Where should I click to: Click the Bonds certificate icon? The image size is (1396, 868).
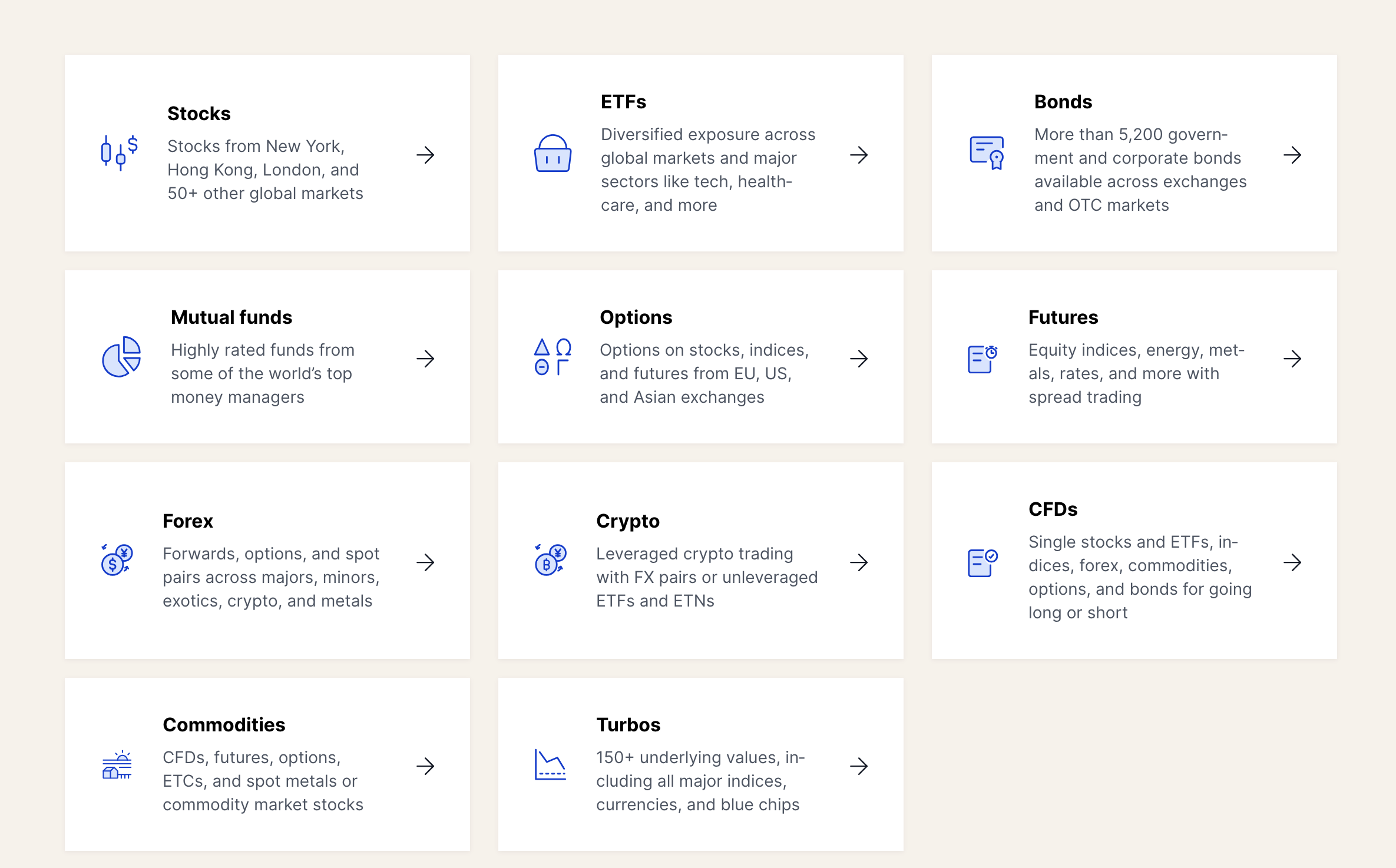click(987, 153)
